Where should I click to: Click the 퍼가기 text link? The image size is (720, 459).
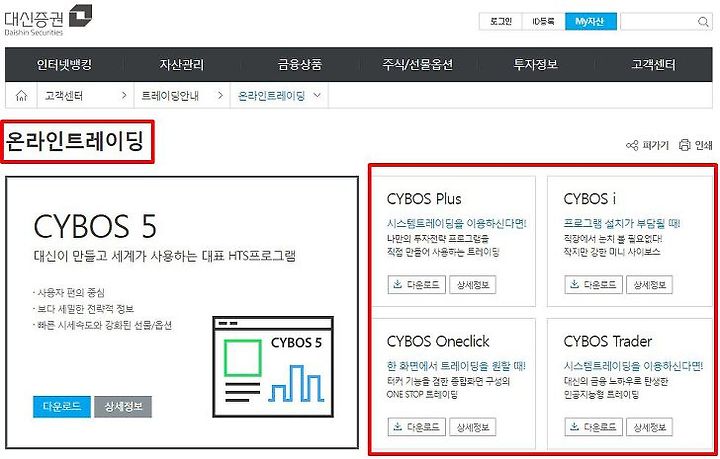pos(656,145)
